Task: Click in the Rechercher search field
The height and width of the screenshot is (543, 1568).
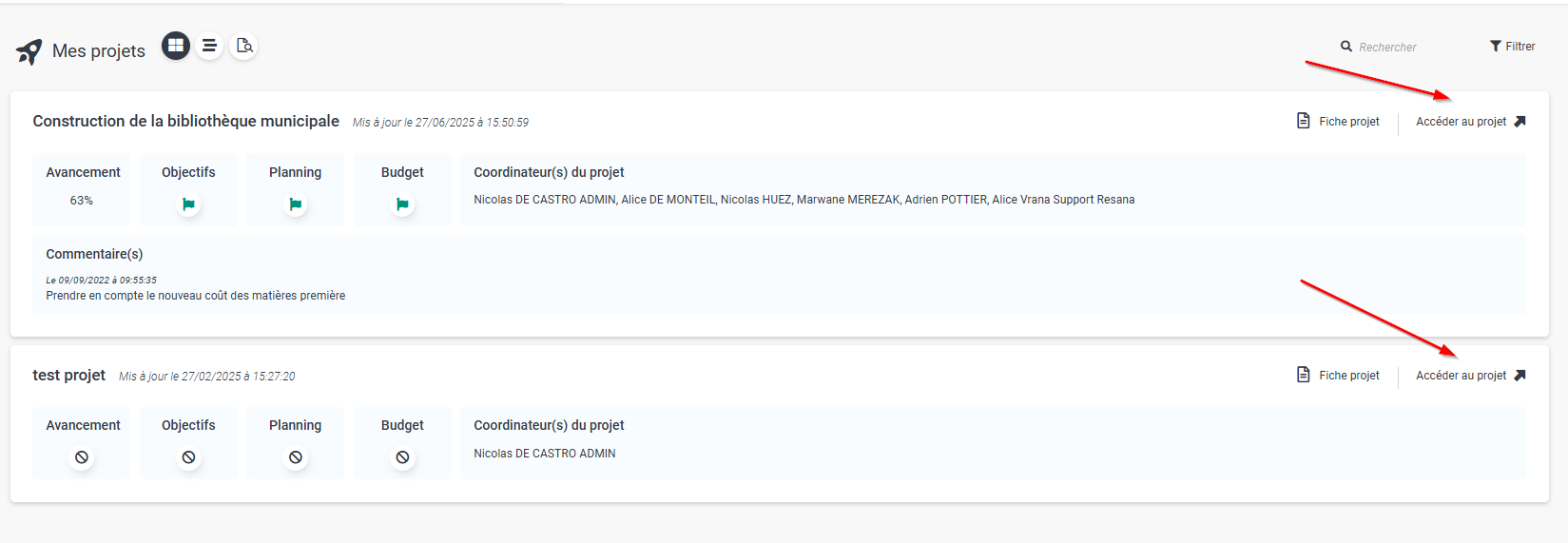Action: point(1405,47)
